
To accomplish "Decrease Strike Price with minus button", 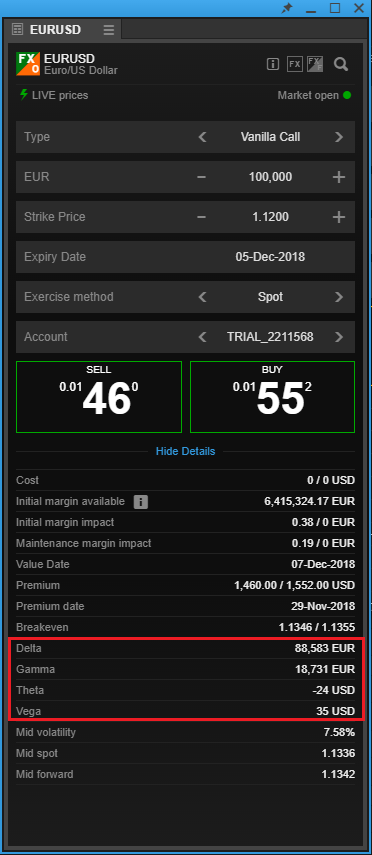I will 201,217.
